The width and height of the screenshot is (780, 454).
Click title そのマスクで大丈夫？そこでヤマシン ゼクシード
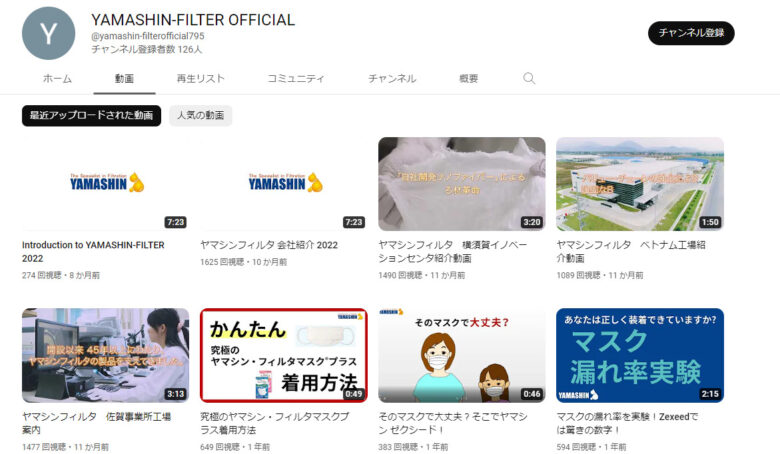click(452, 423)
